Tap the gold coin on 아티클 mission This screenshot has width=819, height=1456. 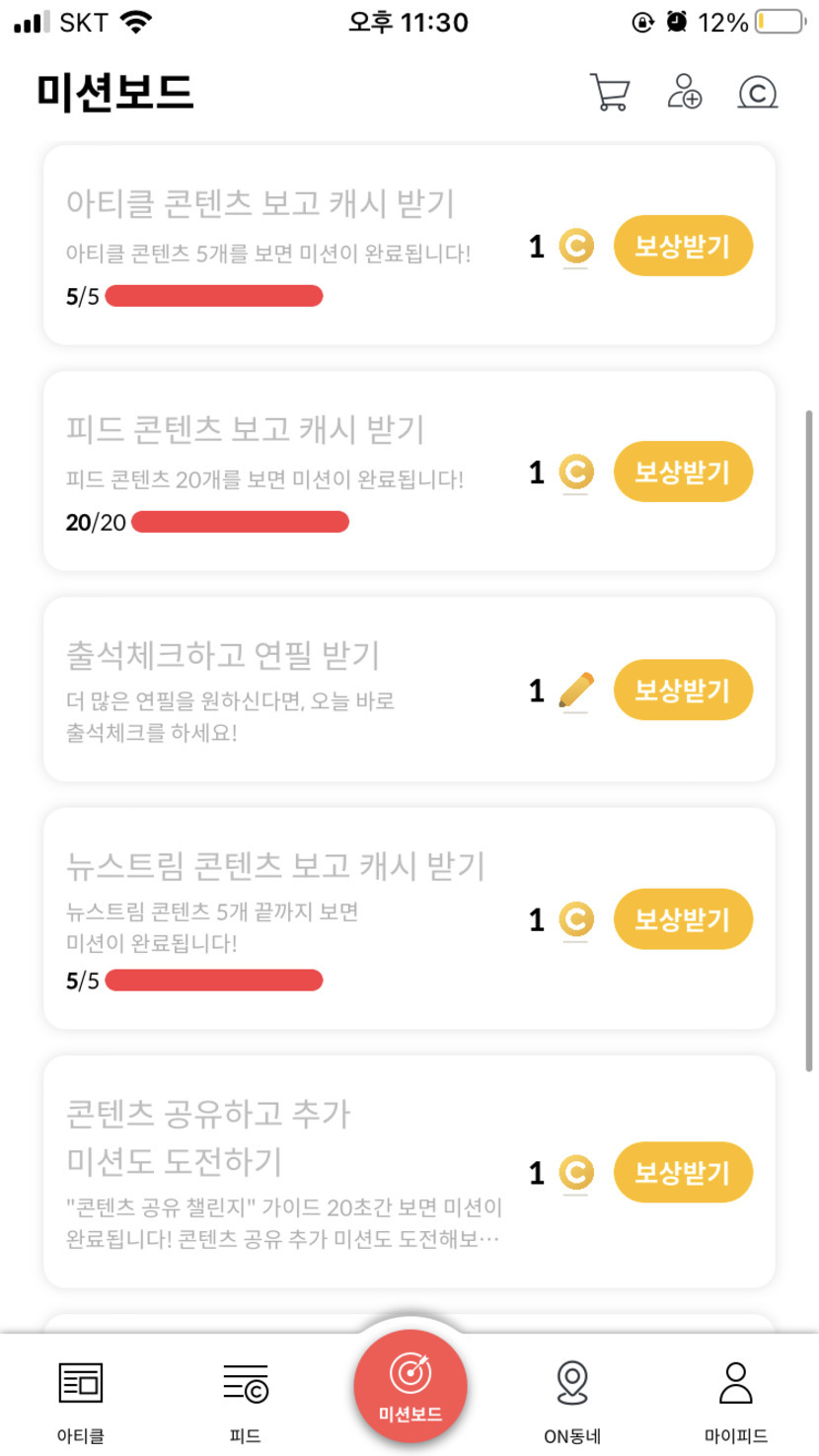576,246
